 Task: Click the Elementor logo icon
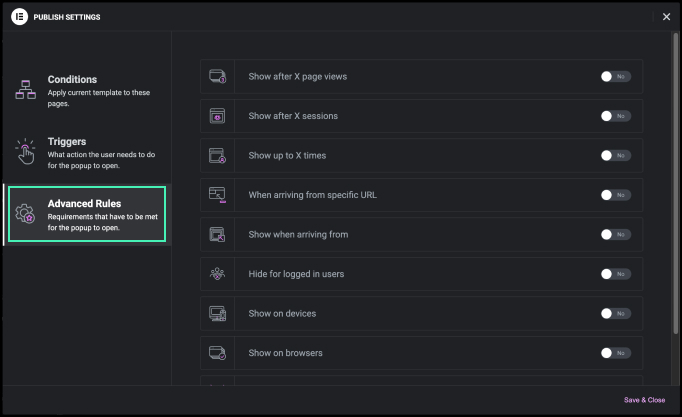(x=19, y=17)
